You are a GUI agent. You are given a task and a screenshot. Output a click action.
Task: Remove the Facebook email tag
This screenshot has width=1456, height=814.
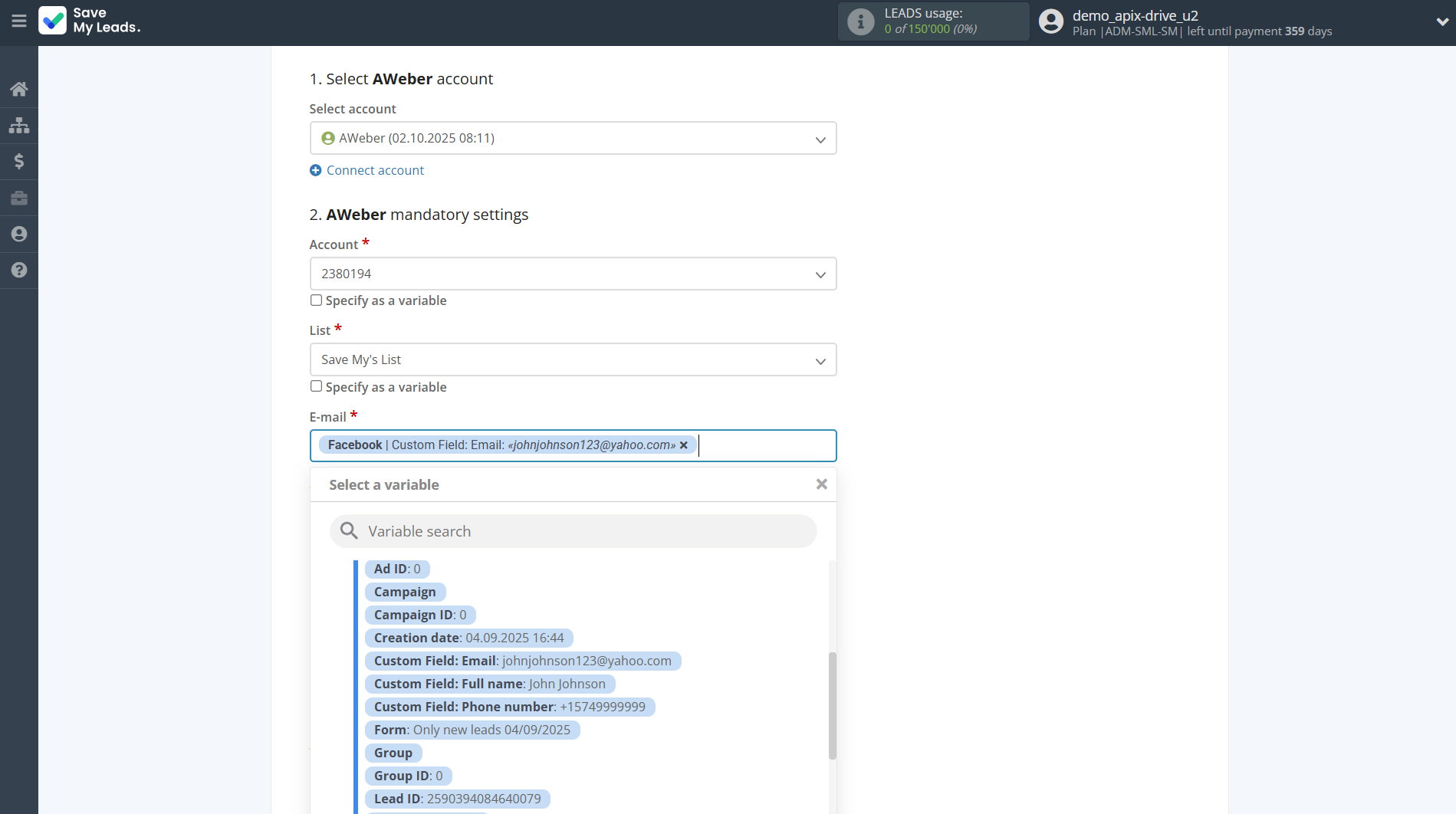point(684,445)
